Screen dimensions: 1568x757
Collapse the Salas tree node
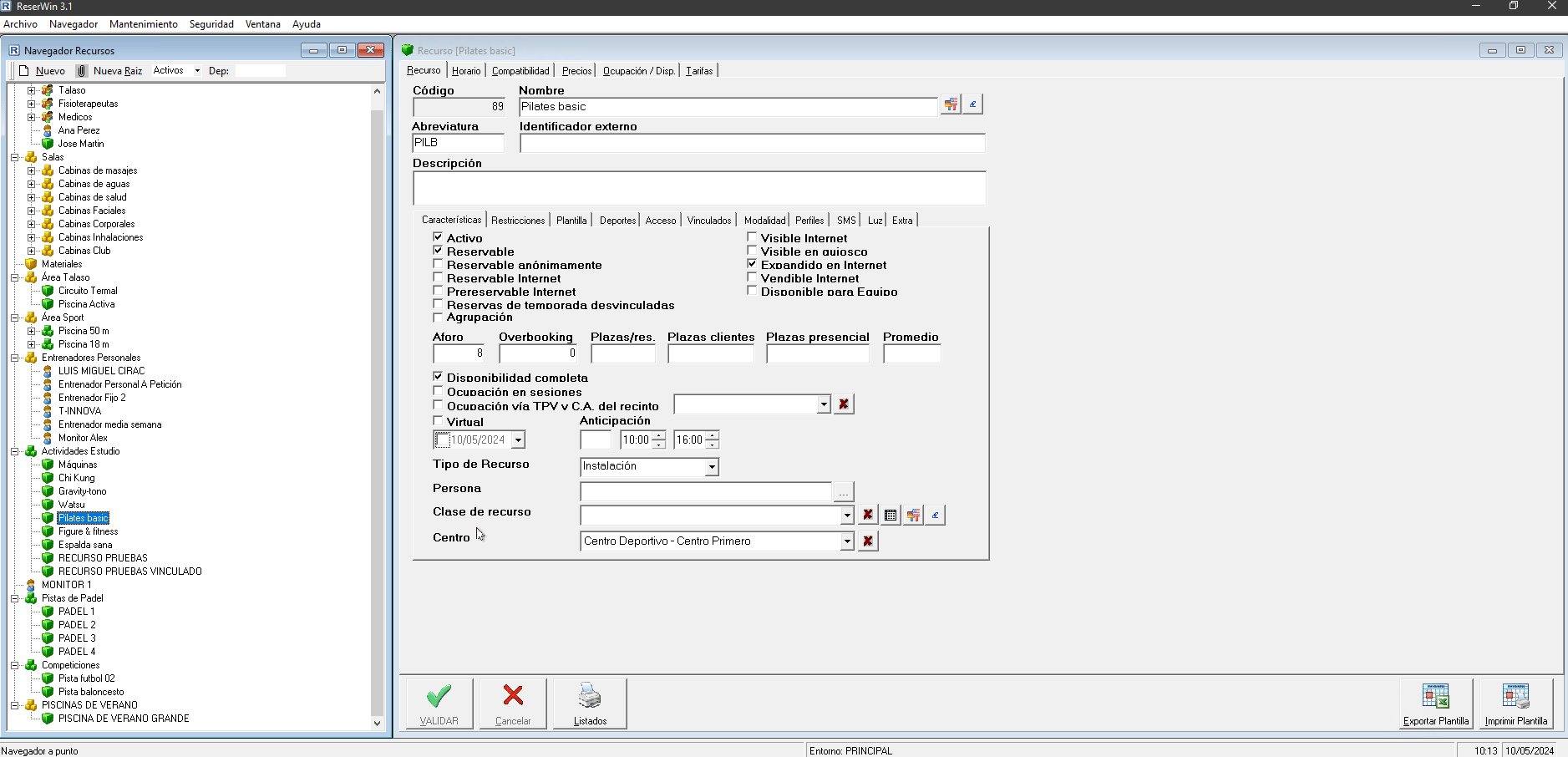[15, 157]
